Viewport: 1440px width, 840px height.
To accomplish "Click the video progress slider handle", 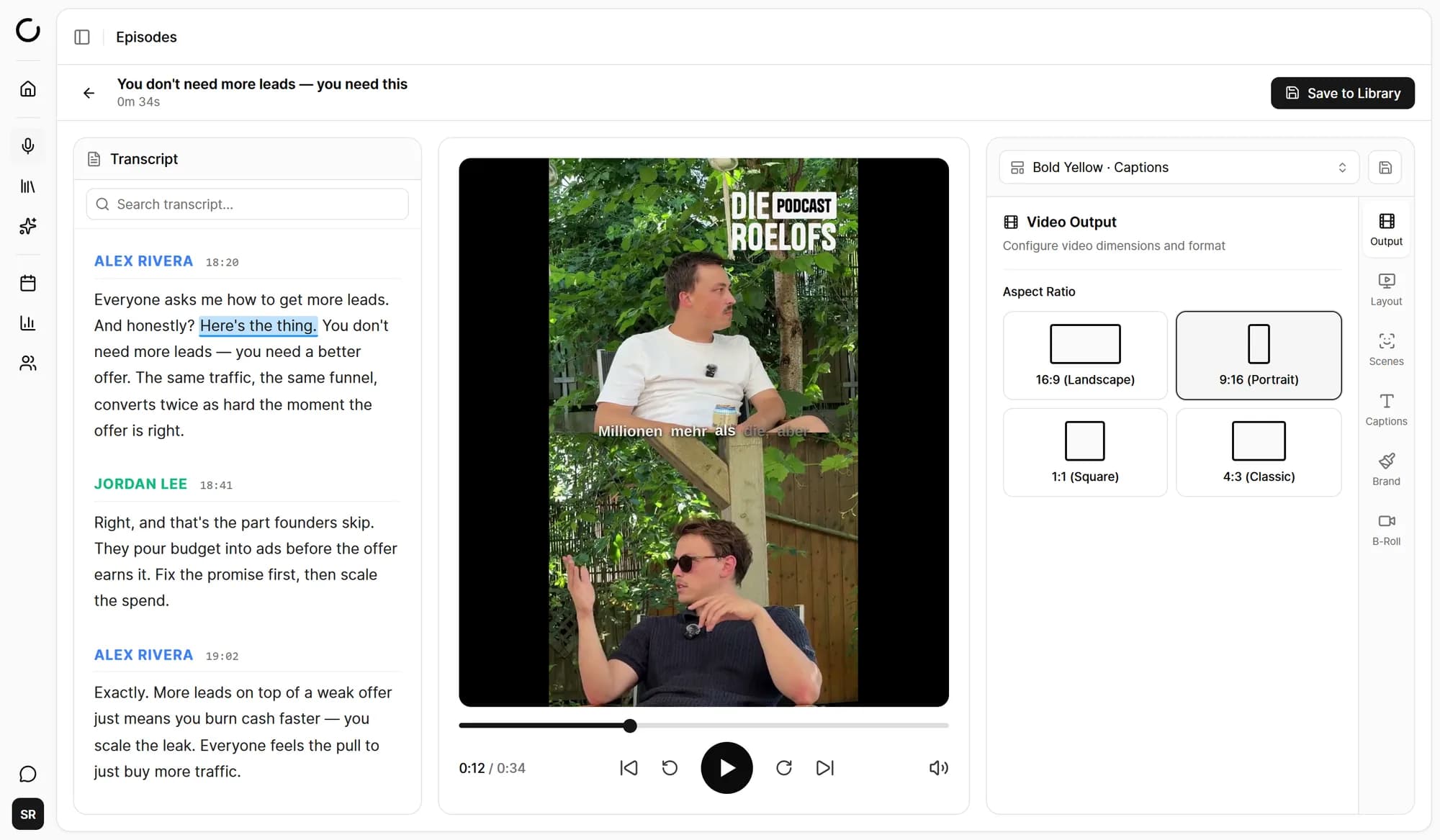I will coord(630,726).
